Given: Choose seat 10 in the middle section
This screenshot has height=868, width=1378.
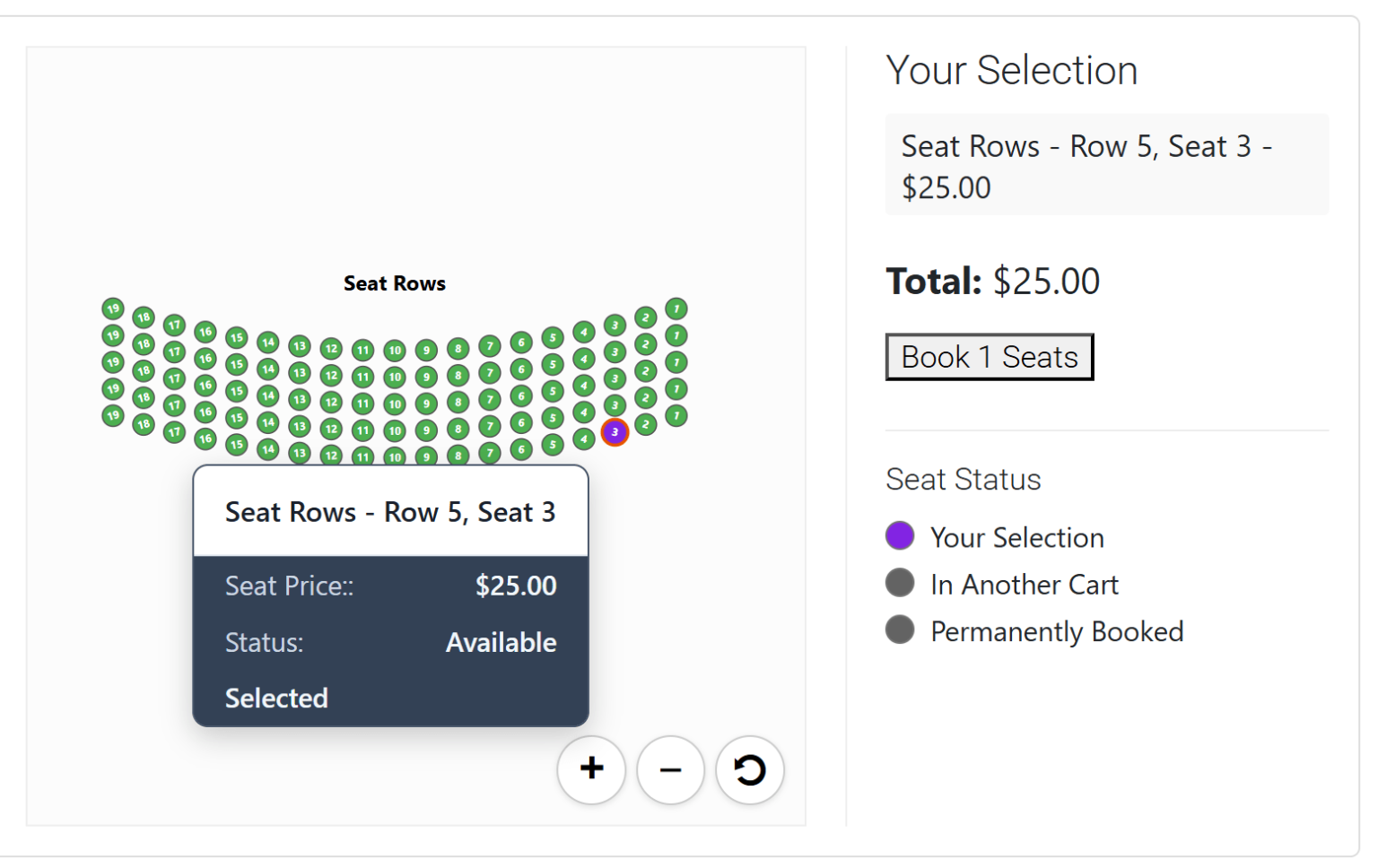Looking at the screenshot, I should [x=395, y=404].
